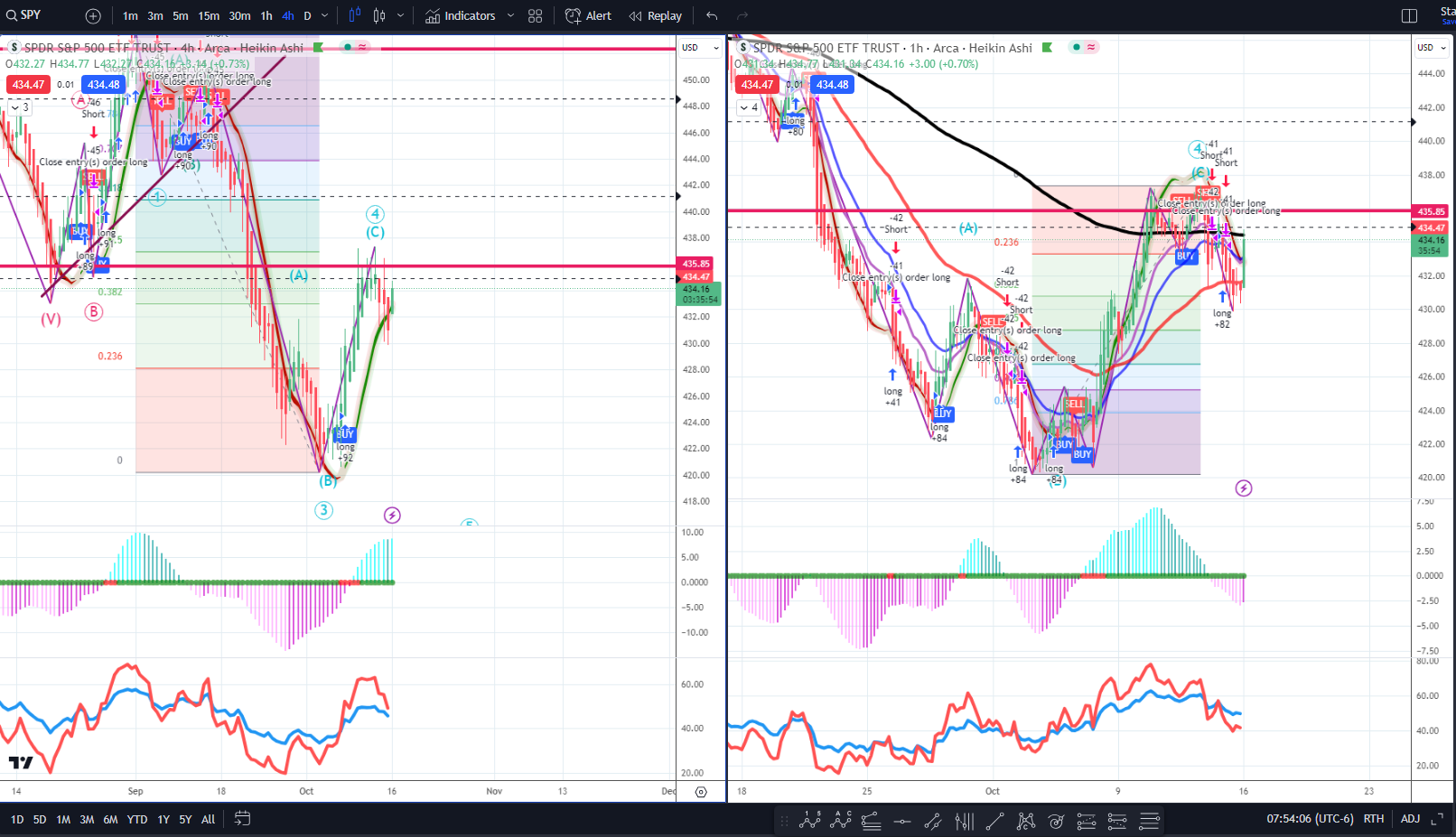Select the 4h timeframe
1456x837 pixels.
coord(288,15)
